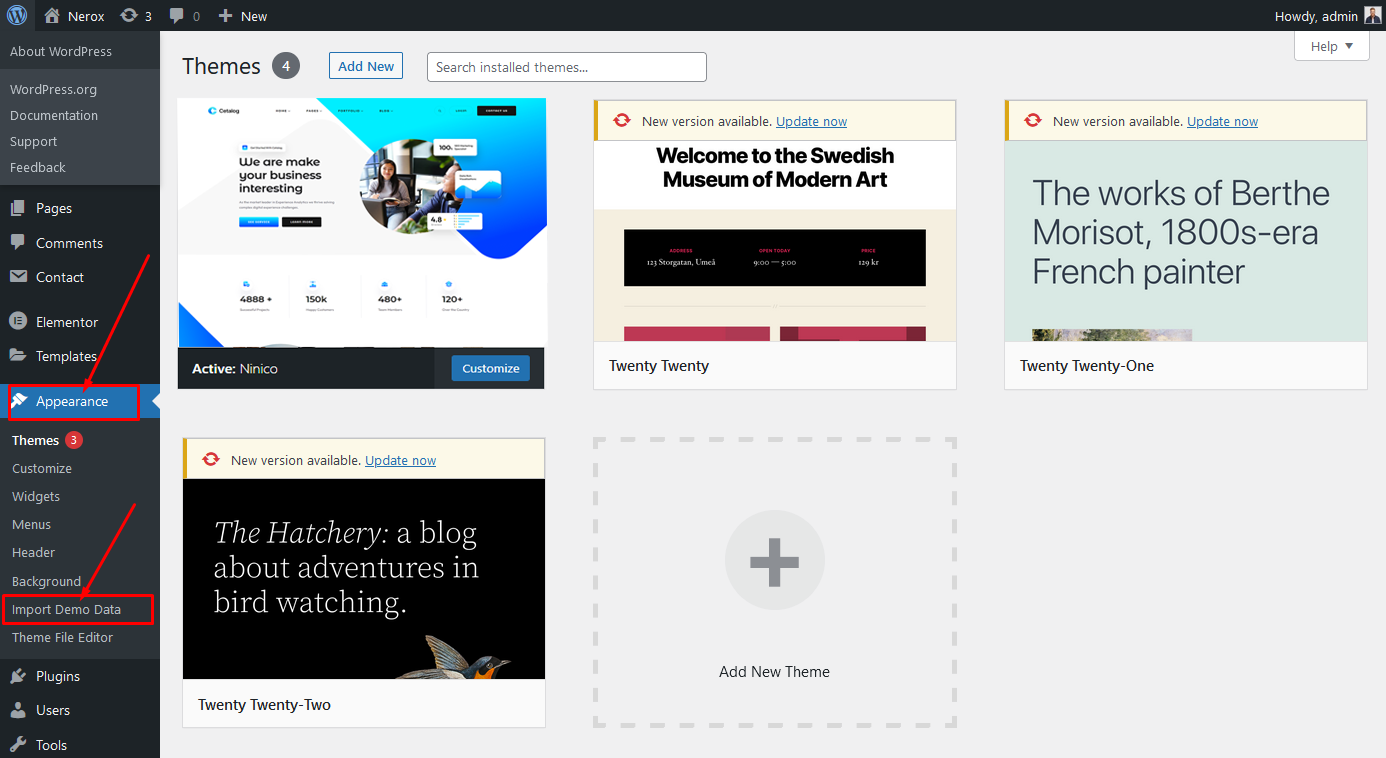Open Plugins via its plug icon
Screen dimensions: 1386x758
coord(18,676)
